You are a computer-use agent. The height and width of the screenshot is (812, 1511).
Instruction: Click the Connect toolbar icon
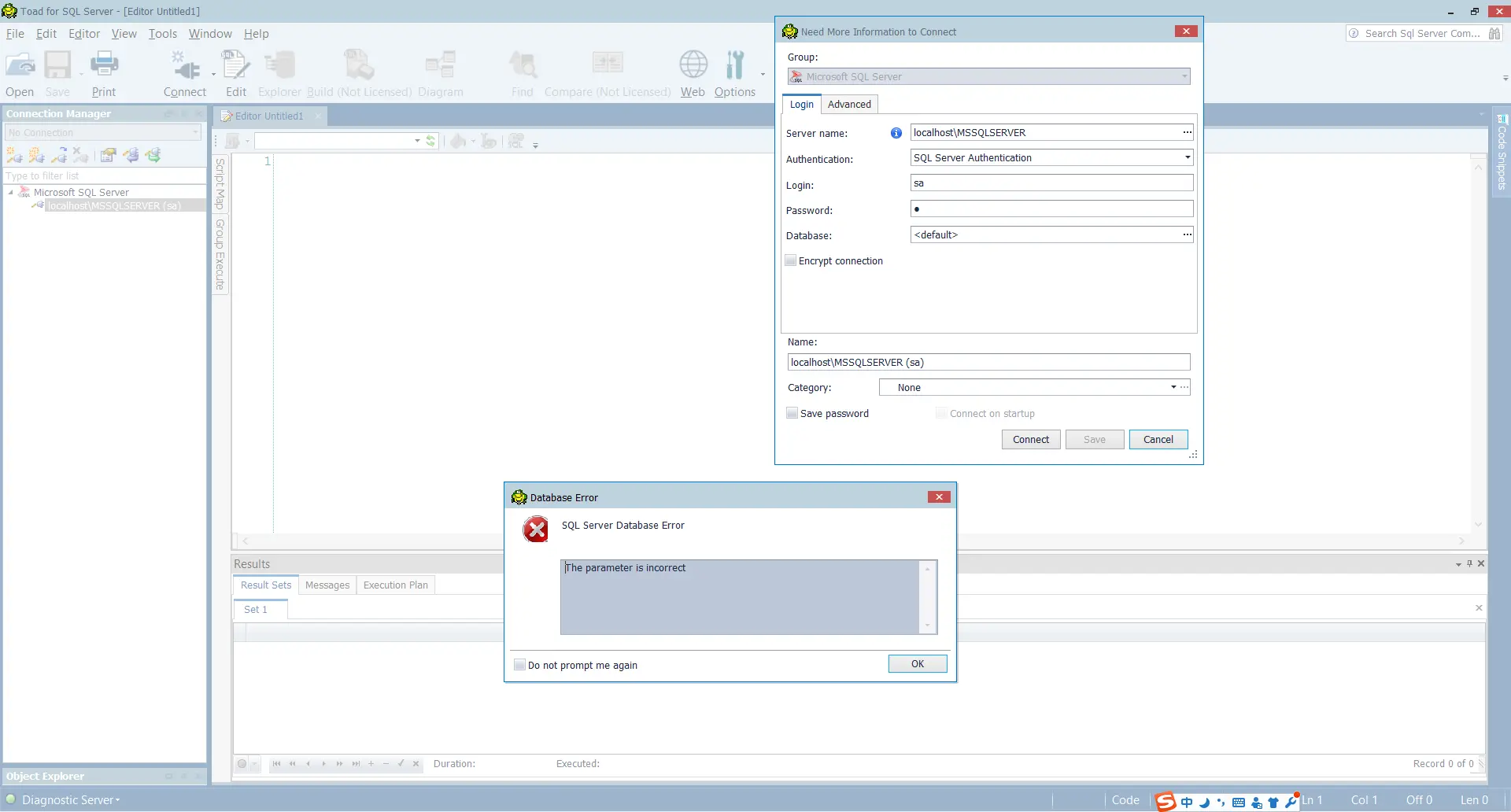pos(185,65)
